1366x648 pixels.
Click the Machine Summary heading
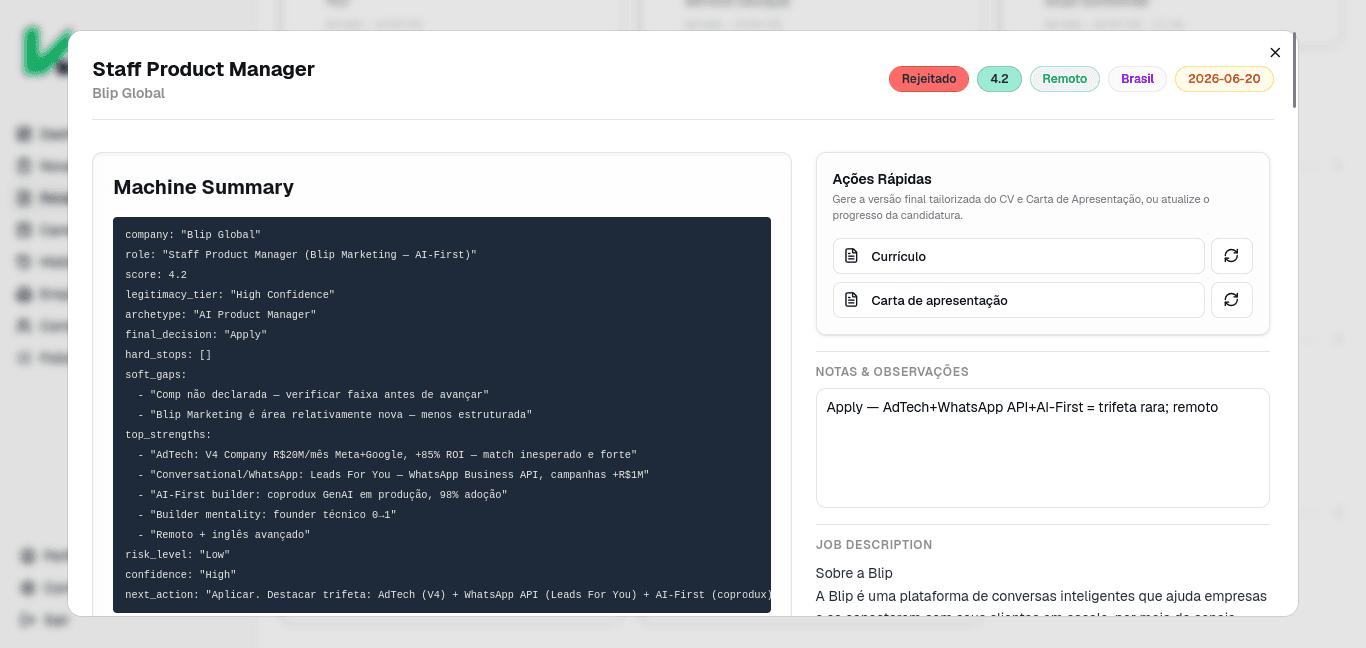[204, 187]
